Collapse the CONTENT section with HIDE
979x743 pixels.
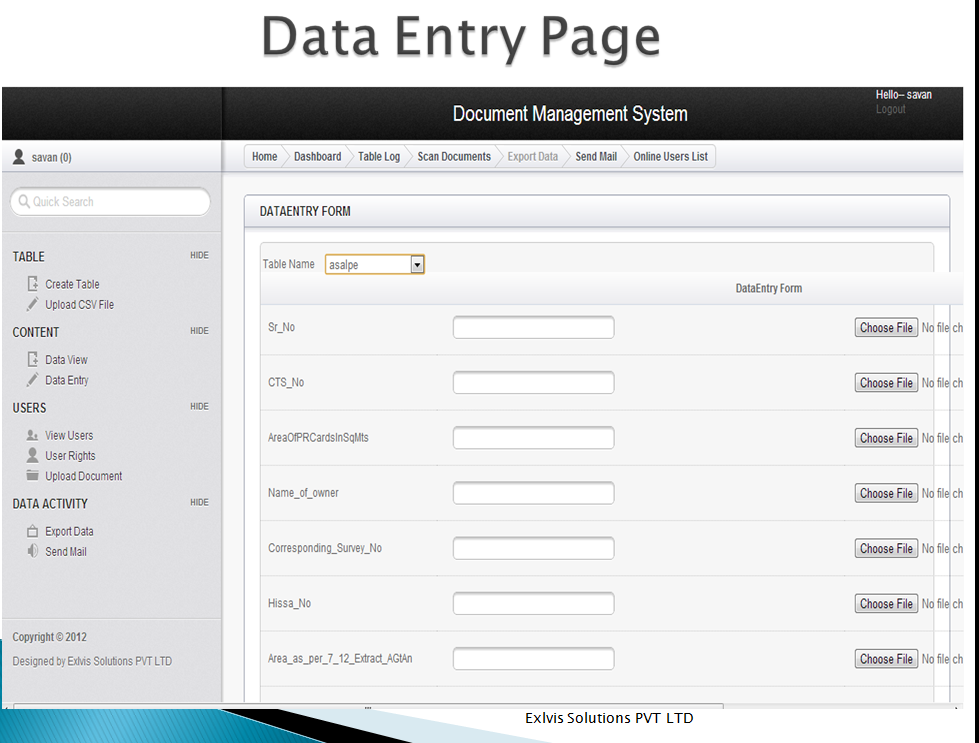pyautogui.click(x=199, y=331)
